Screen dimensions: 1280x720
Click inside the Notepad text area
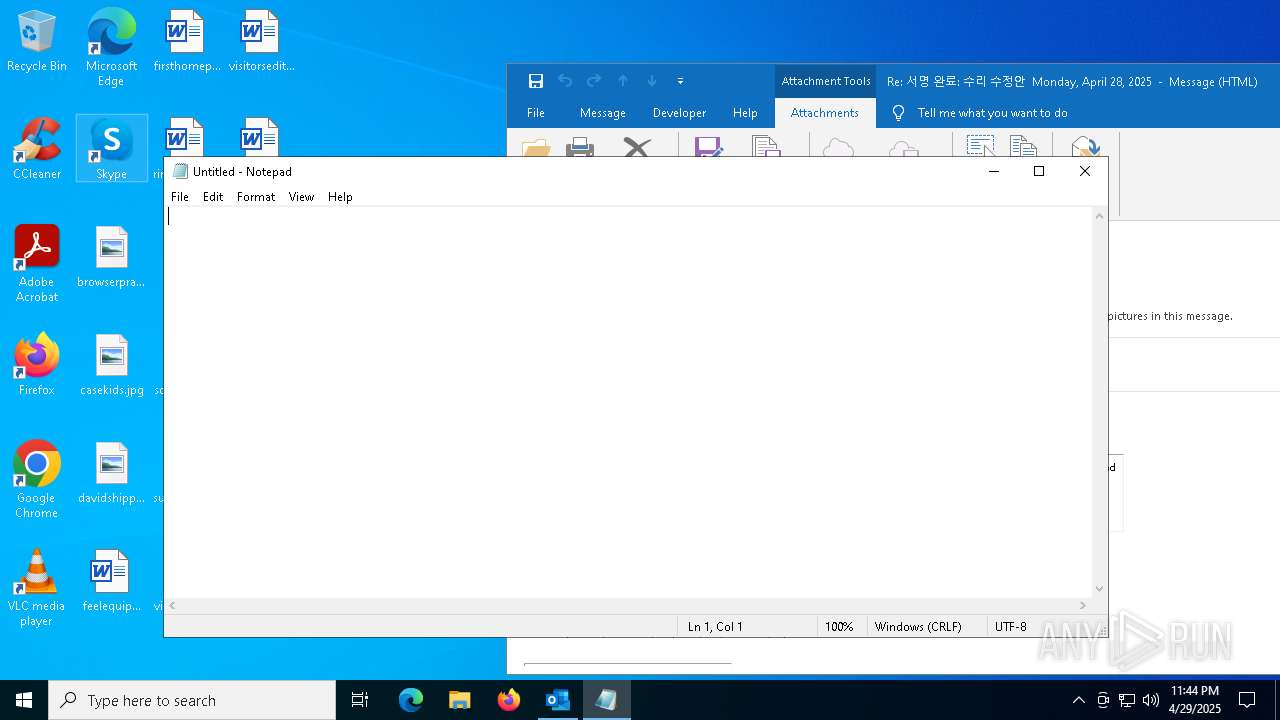point(629,402)
